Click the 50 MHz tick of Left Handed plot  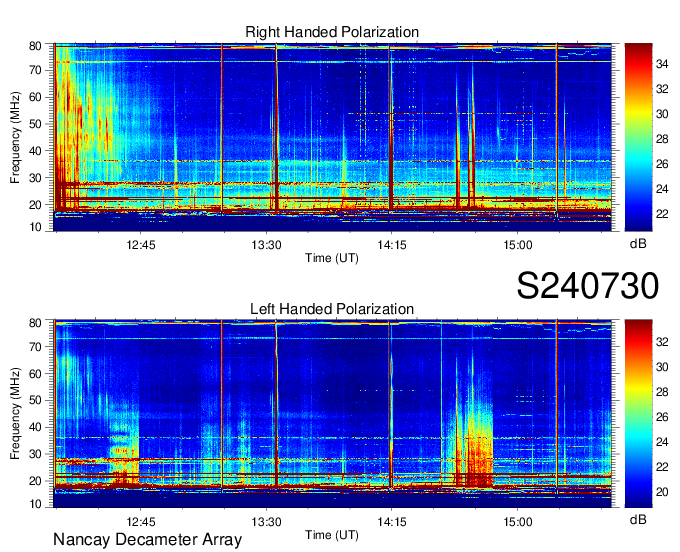(35, 400)
